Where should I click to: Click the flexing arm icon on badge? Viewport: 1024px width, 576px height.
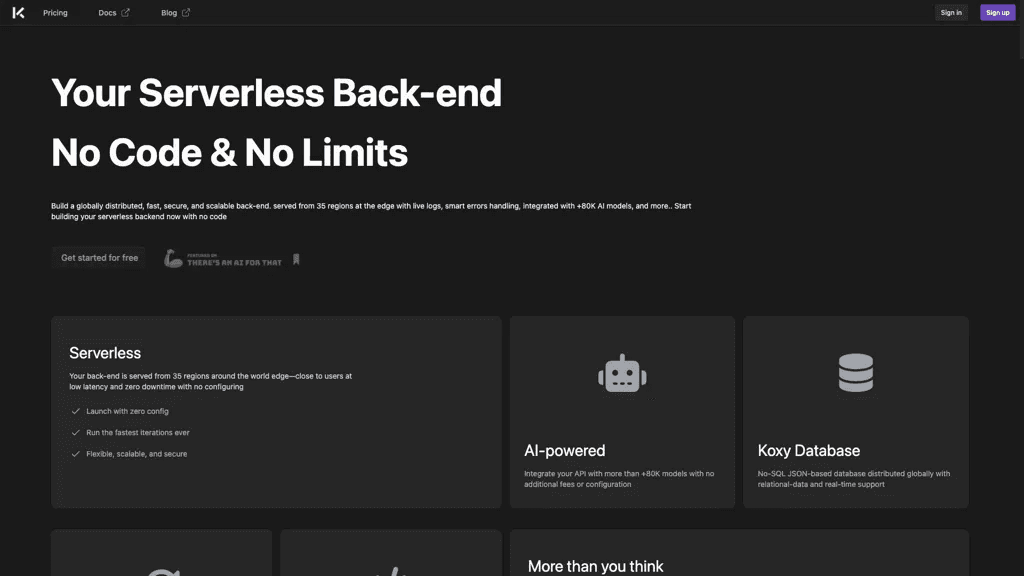(x=172, y=259)
